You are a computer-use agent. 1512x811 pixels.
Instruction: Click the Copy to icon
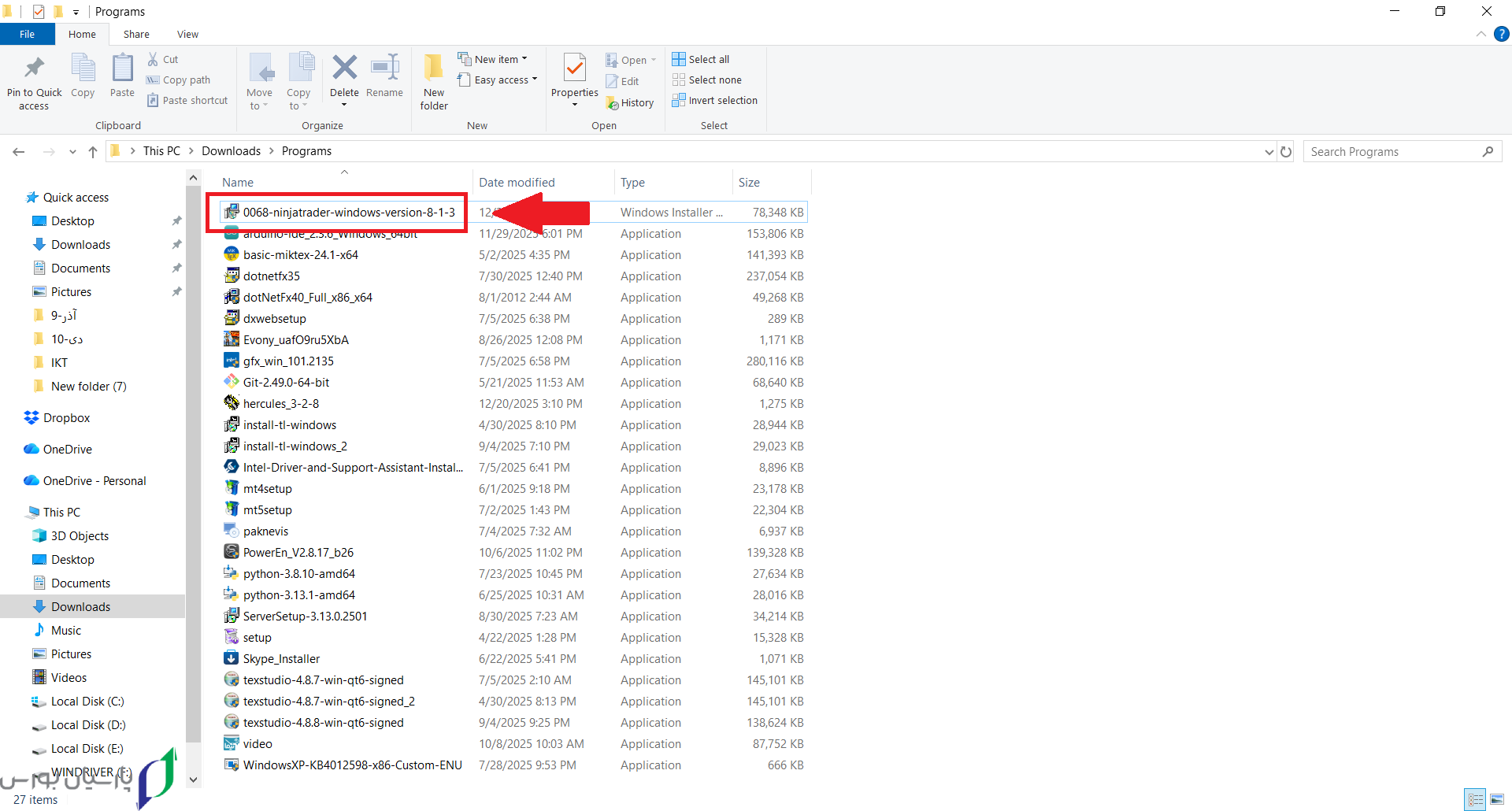[301, 69]
